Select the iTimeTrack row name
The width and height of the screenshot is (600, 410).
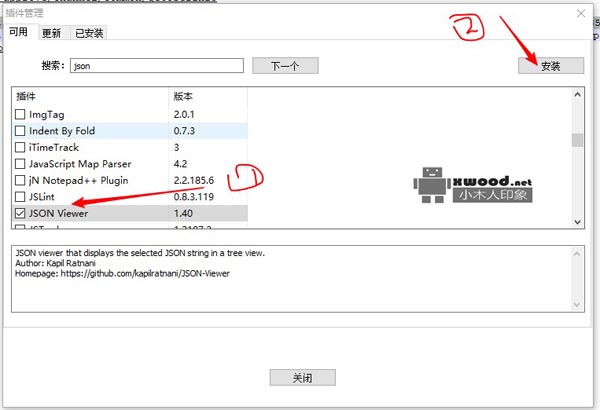pyautogui.click(x=54, y=147)
